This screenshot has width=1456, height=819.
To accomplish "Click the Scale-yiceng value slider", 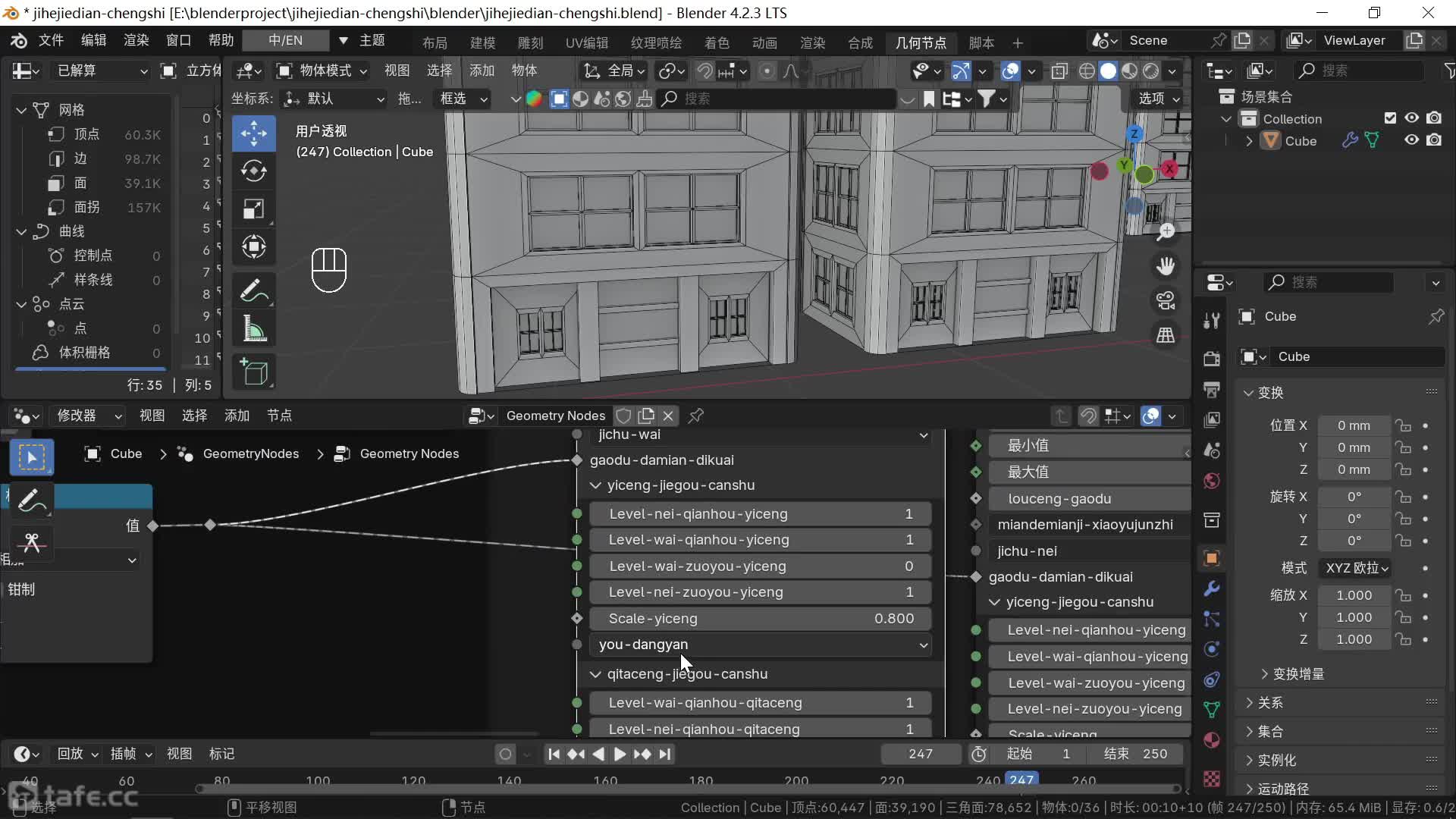I will pos(760,619).
